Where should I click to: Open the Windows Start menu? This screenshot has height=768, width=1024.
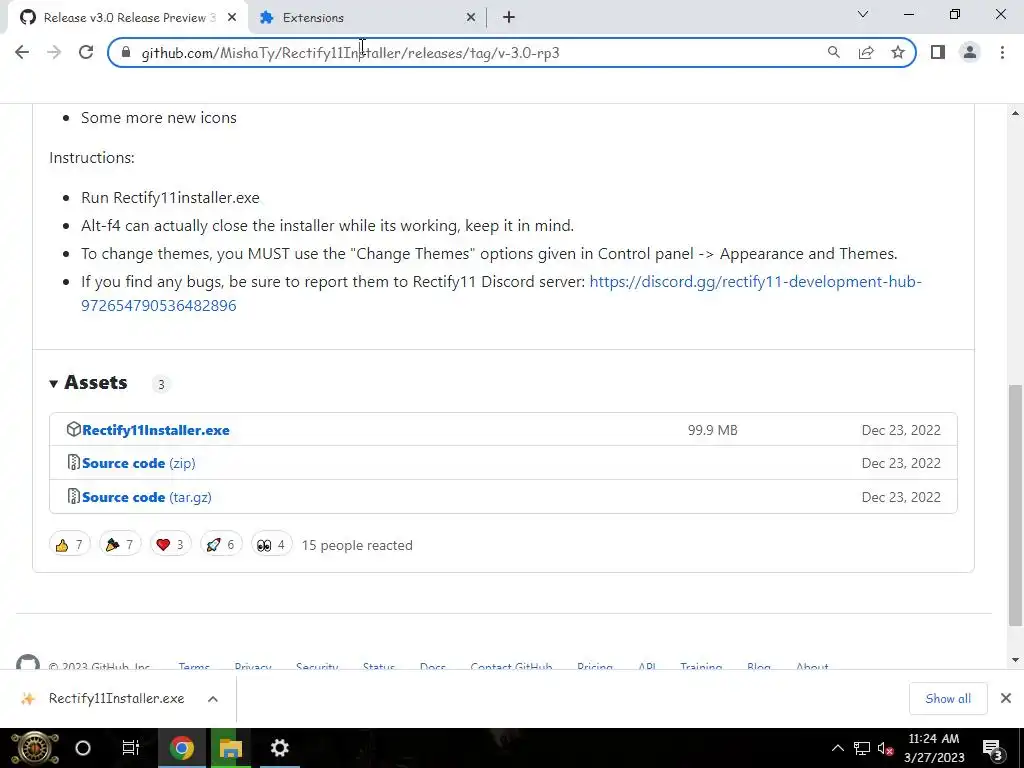pyautogui.click(x=34, y=748)
